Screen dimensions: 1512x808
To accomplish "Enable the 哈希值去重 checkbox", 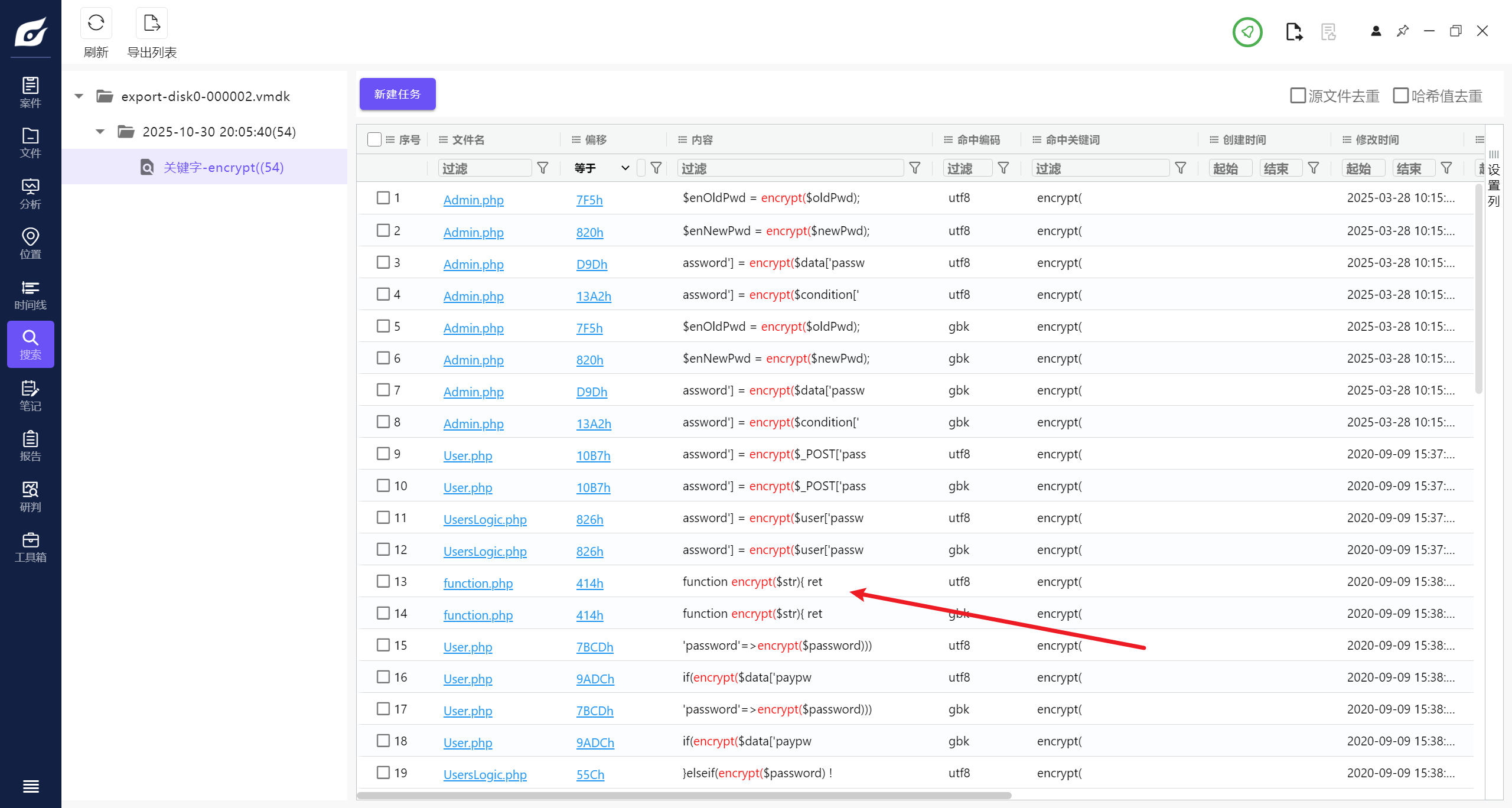I will (x=1400, y=96).
